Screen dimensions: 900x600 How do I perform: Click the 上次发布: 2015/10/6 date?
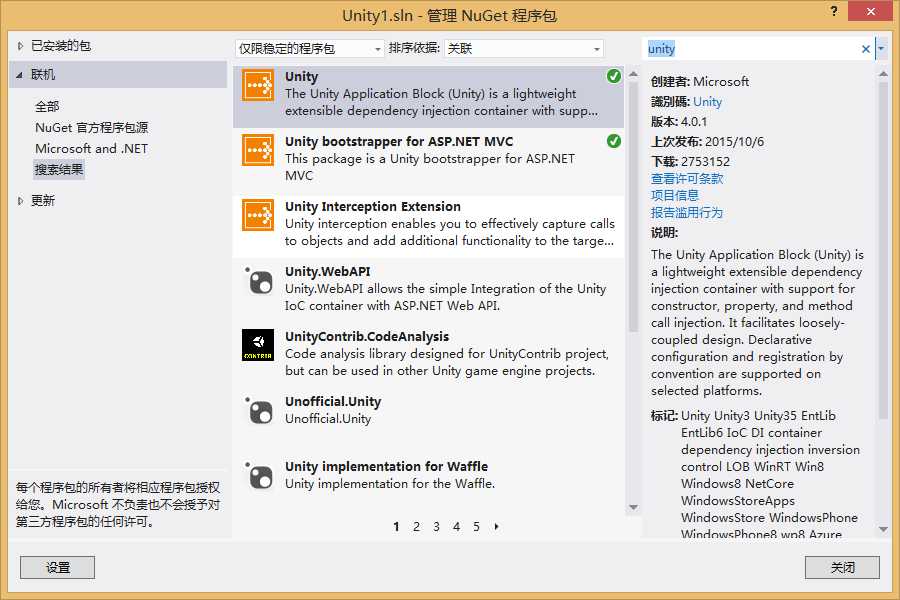(x=707, y=142)
